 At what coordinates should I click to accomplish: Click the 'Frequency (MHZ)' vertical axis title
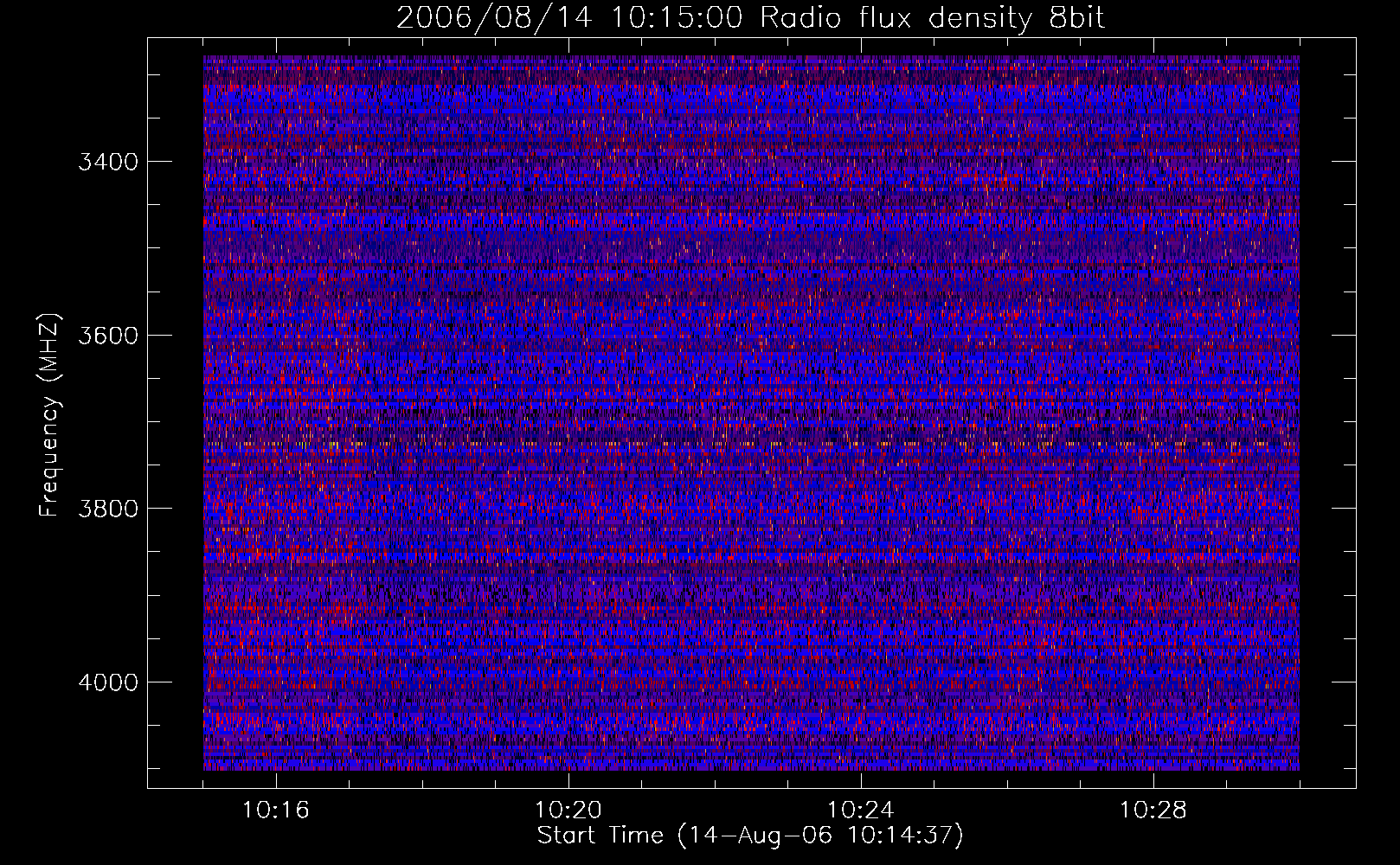pyautogui.click(x=49, y=415)
